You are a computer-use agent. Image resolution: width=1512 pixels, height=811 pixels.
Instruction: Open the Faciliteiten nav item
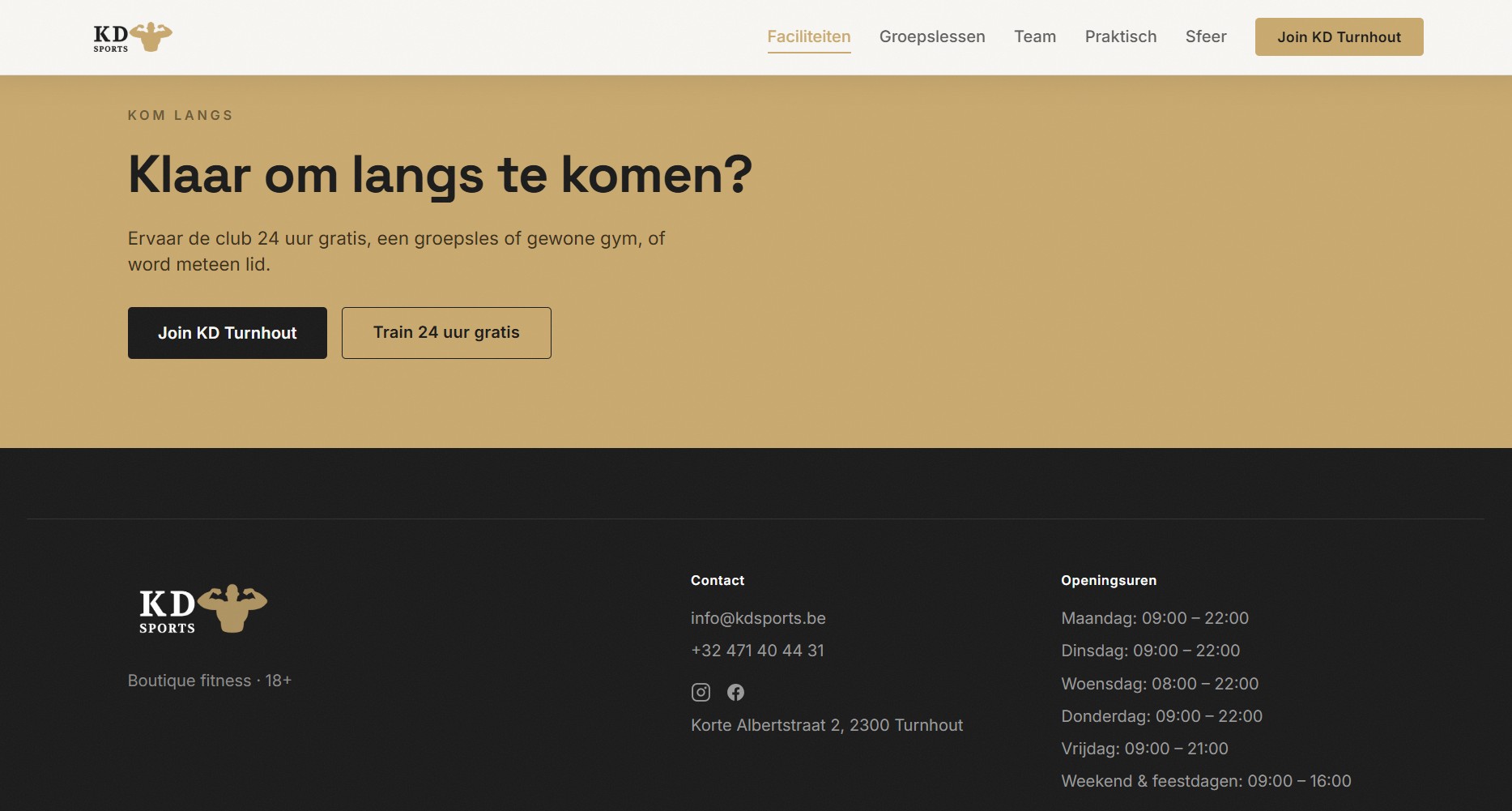pos(809,36)
